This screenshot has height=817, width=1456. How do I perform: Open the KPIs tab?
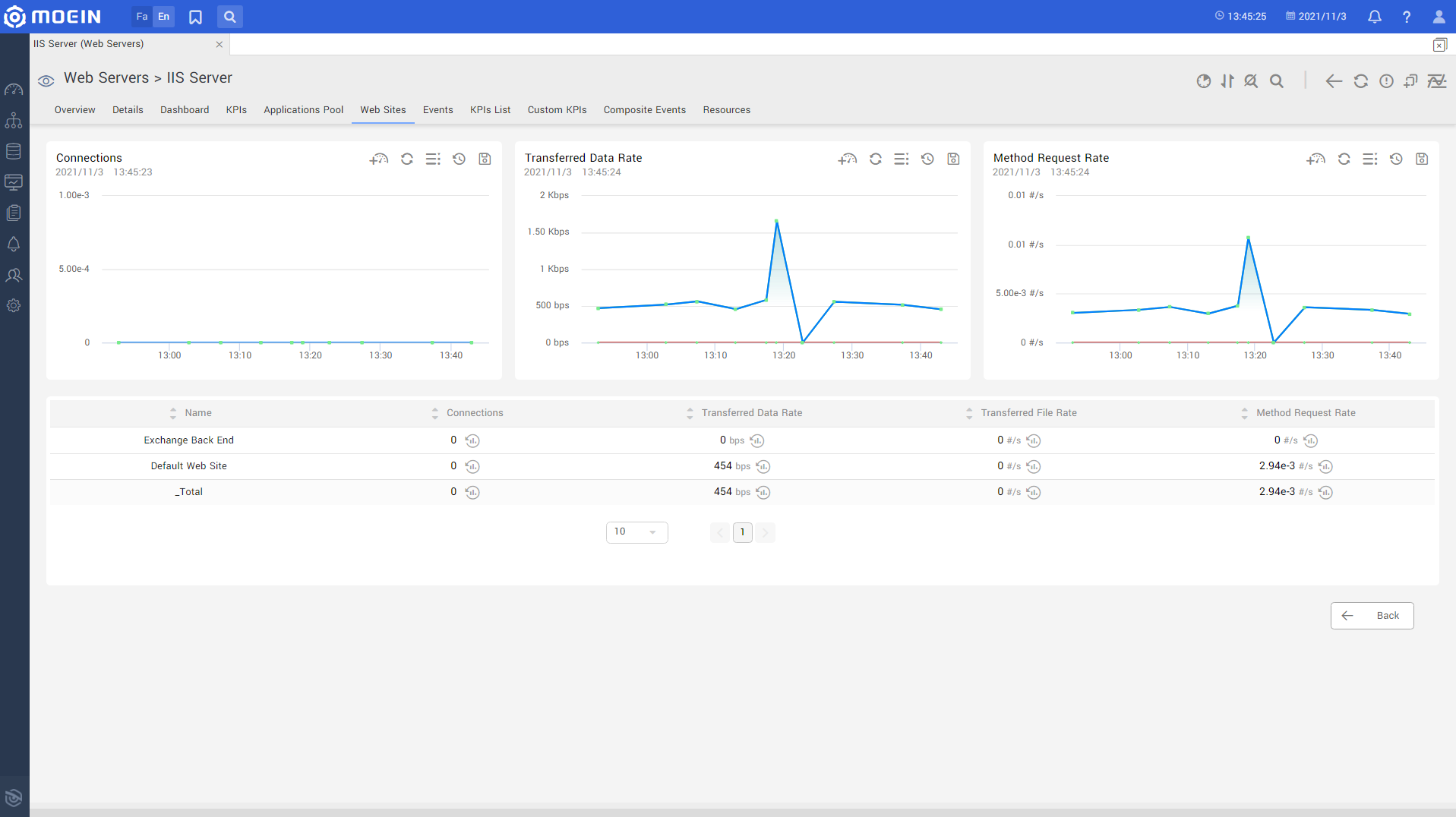coord(236,110)
